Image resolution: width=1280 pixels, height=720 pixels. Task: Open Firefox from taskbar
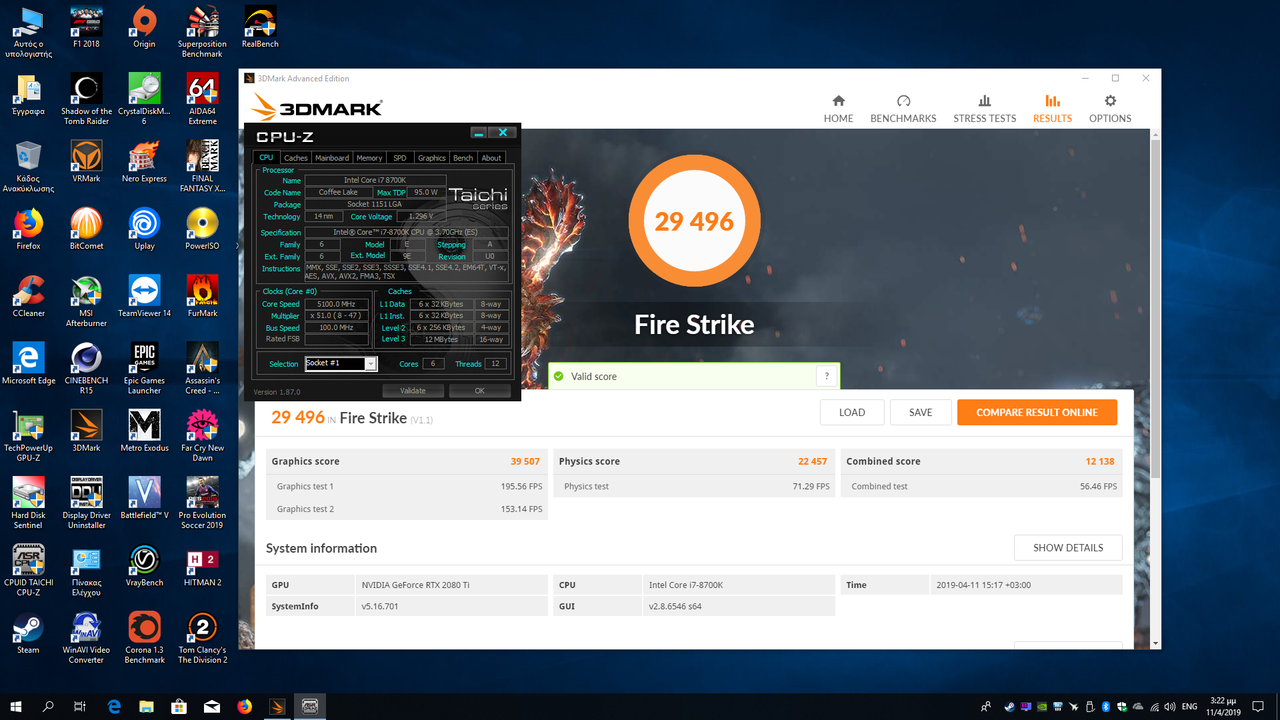coord(245,706)
